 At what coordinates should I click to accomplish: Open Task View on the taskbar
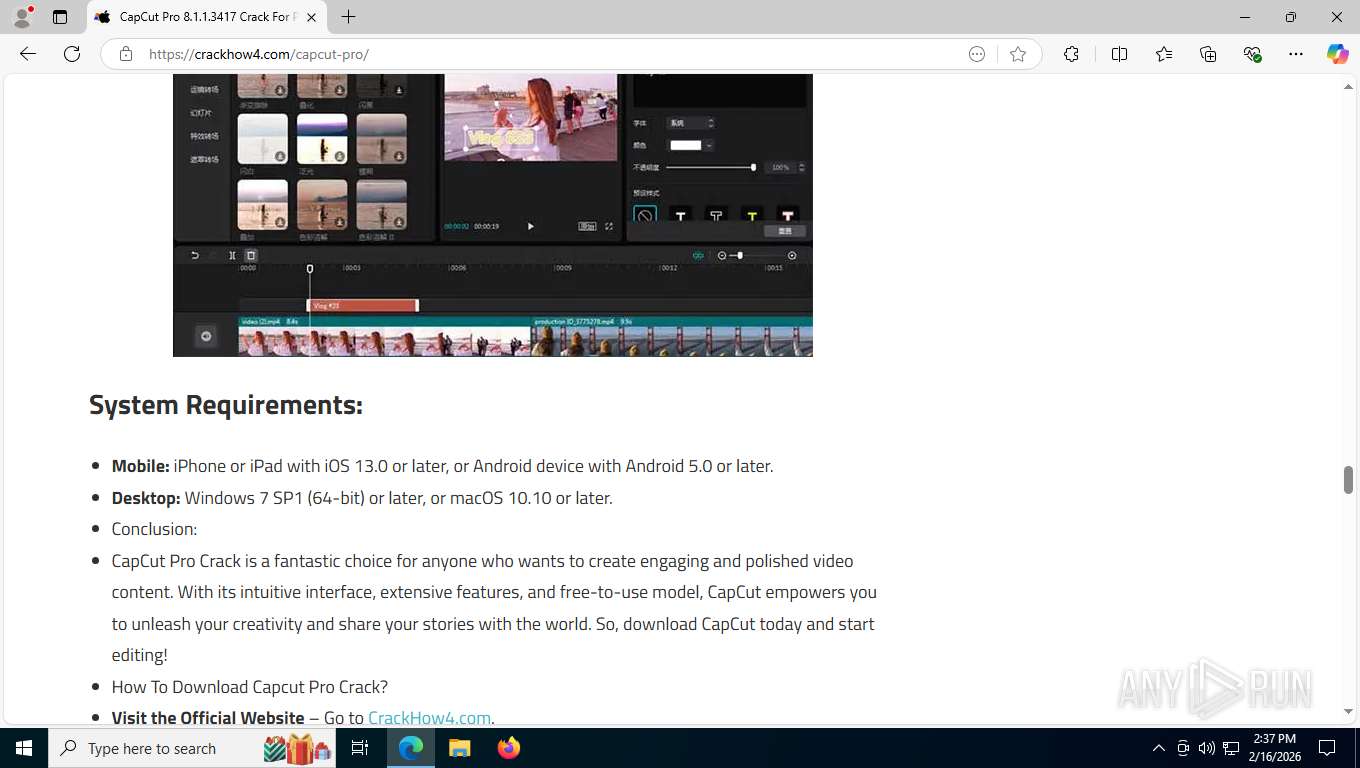click(360, 748)
